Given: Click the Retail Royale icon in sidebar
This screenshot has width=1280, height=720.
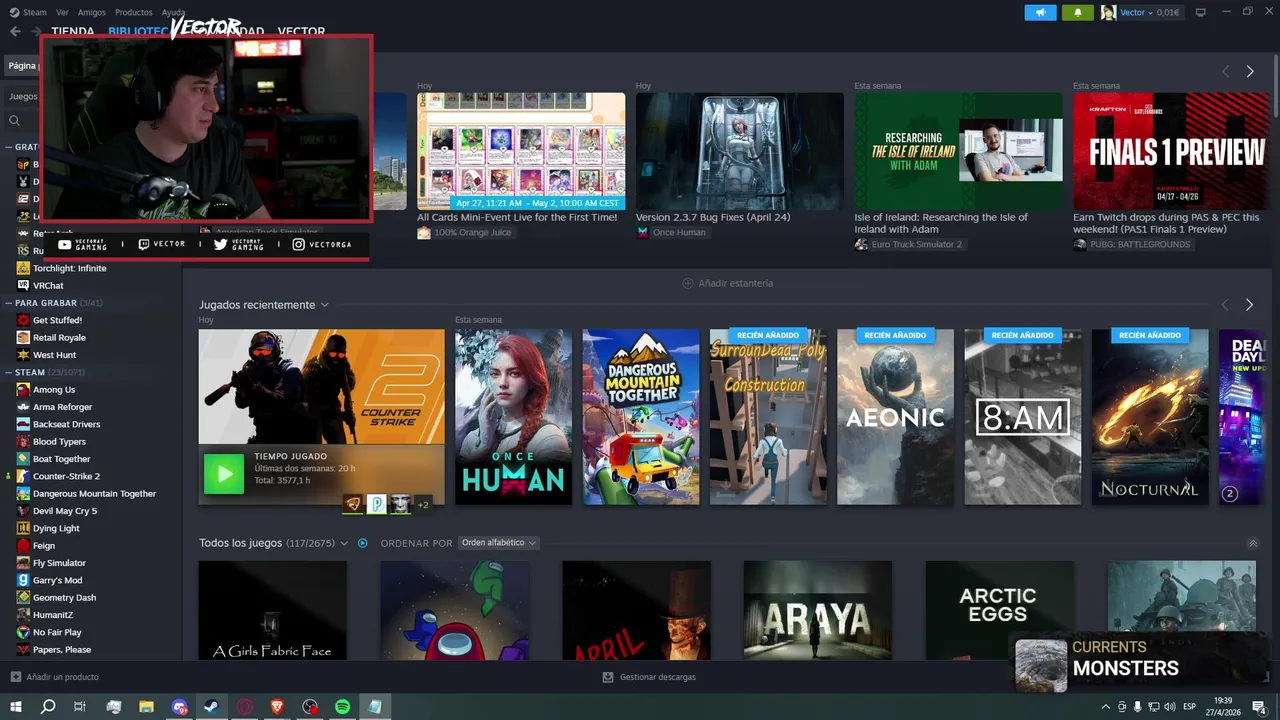Looking at the screenshot, I should (x=23, y=338).
